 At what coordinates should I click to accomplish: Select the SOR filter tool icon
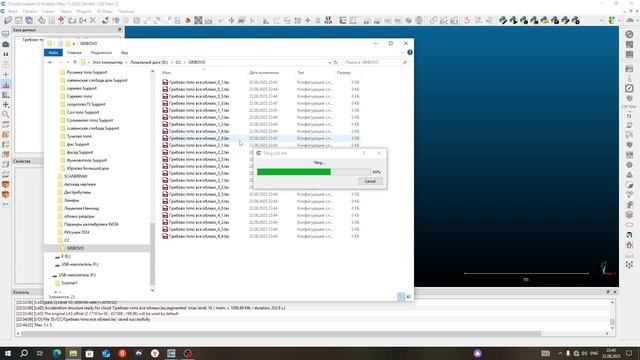pos(209,20)
